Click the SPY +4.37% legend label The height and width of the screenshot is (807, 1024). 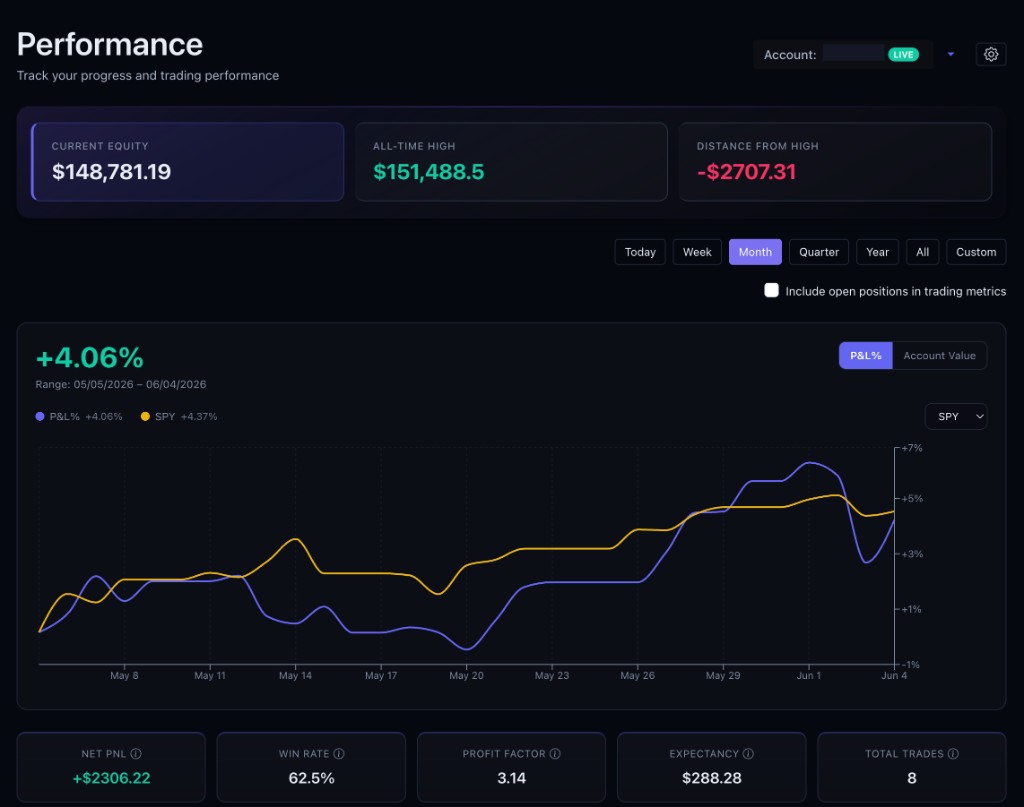coord(186,417)
